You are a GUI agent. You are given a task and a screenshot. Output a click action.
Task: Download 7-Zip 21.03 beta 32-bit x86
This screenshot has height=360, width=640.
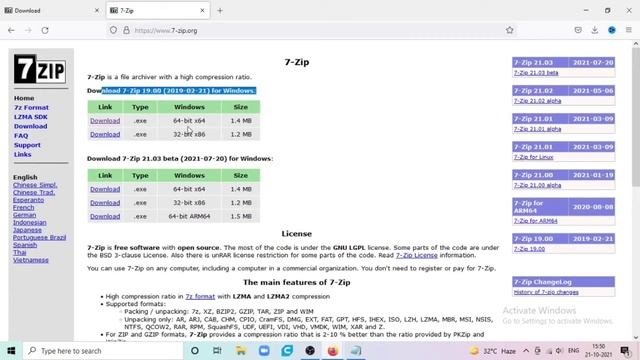[105, 203]
